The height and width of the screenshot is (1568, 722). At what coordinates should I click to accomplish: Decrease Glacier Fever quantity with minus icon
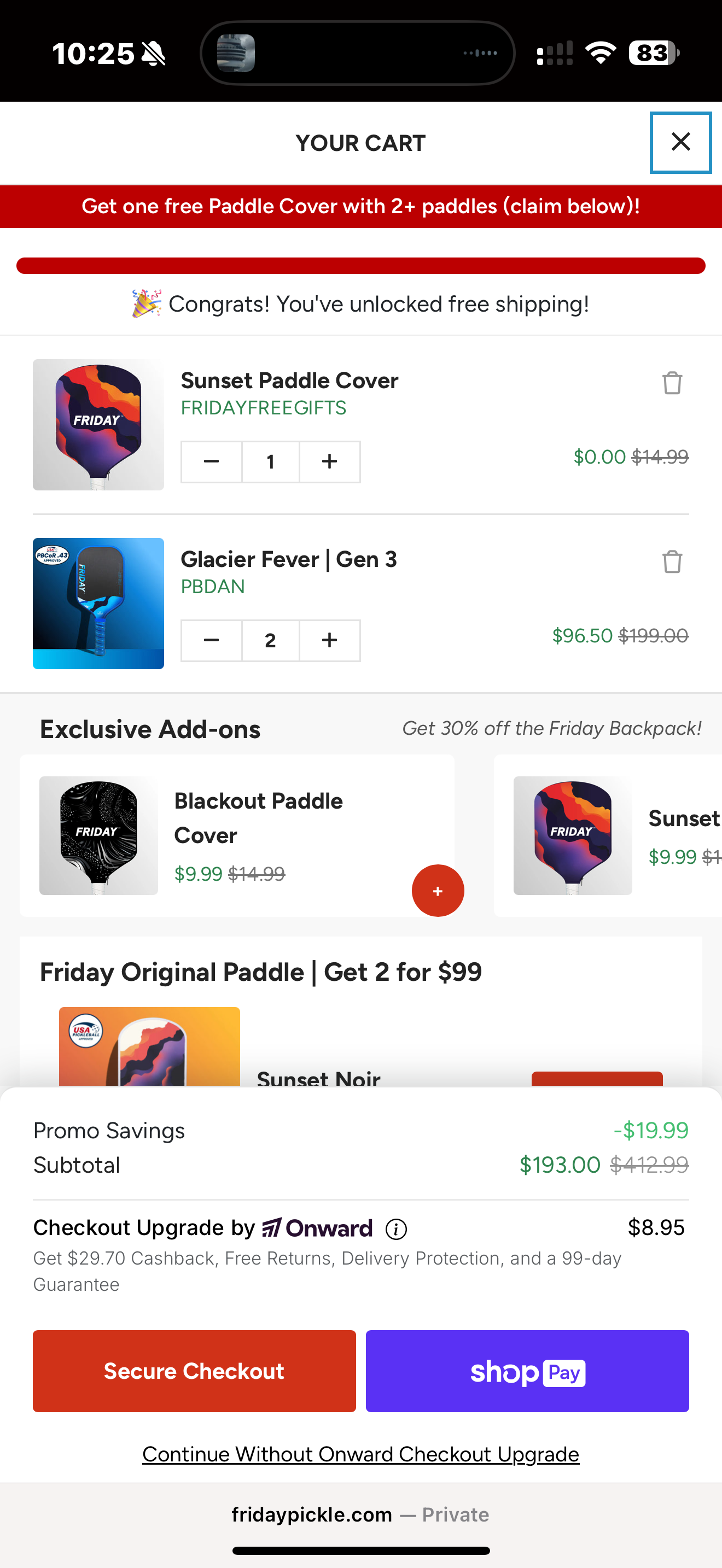point(211,640)
